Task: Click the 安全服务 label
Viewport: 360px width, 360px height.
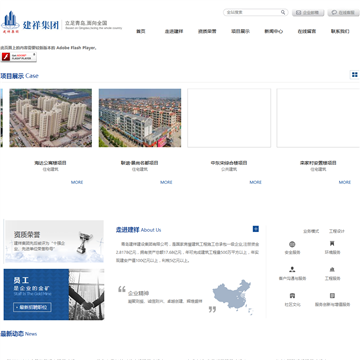Action: click(x=292, y=252)
